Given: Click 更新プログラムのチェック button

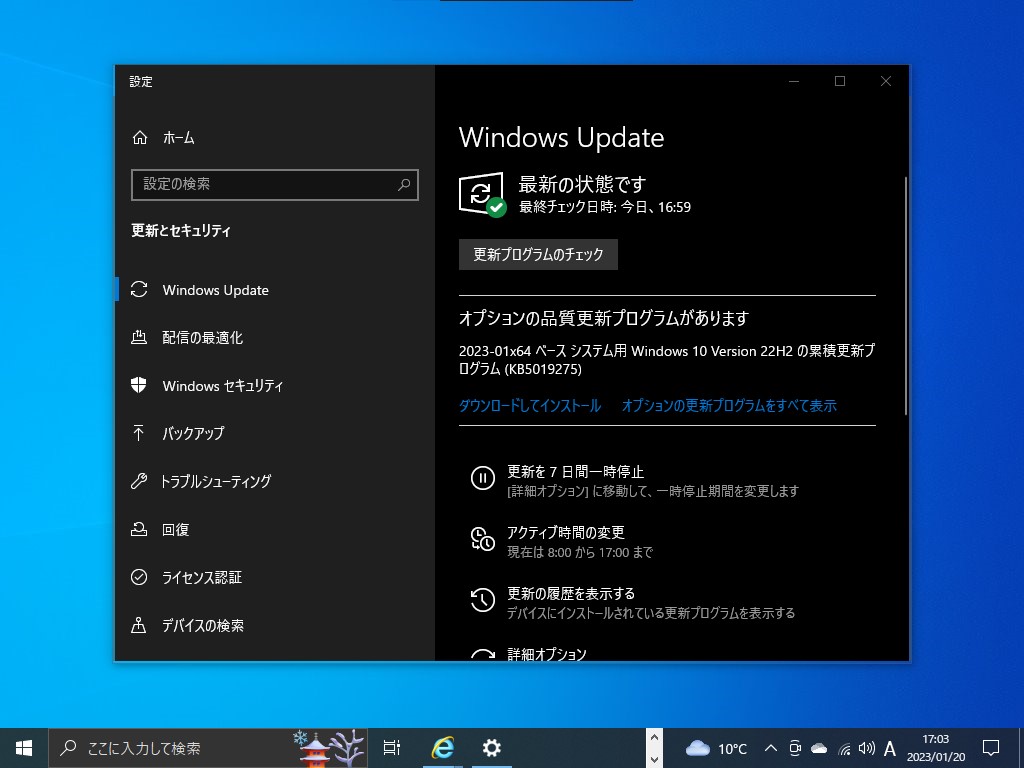Looking at the screenshot, I should pyautogui.click(x=537, y=254).
